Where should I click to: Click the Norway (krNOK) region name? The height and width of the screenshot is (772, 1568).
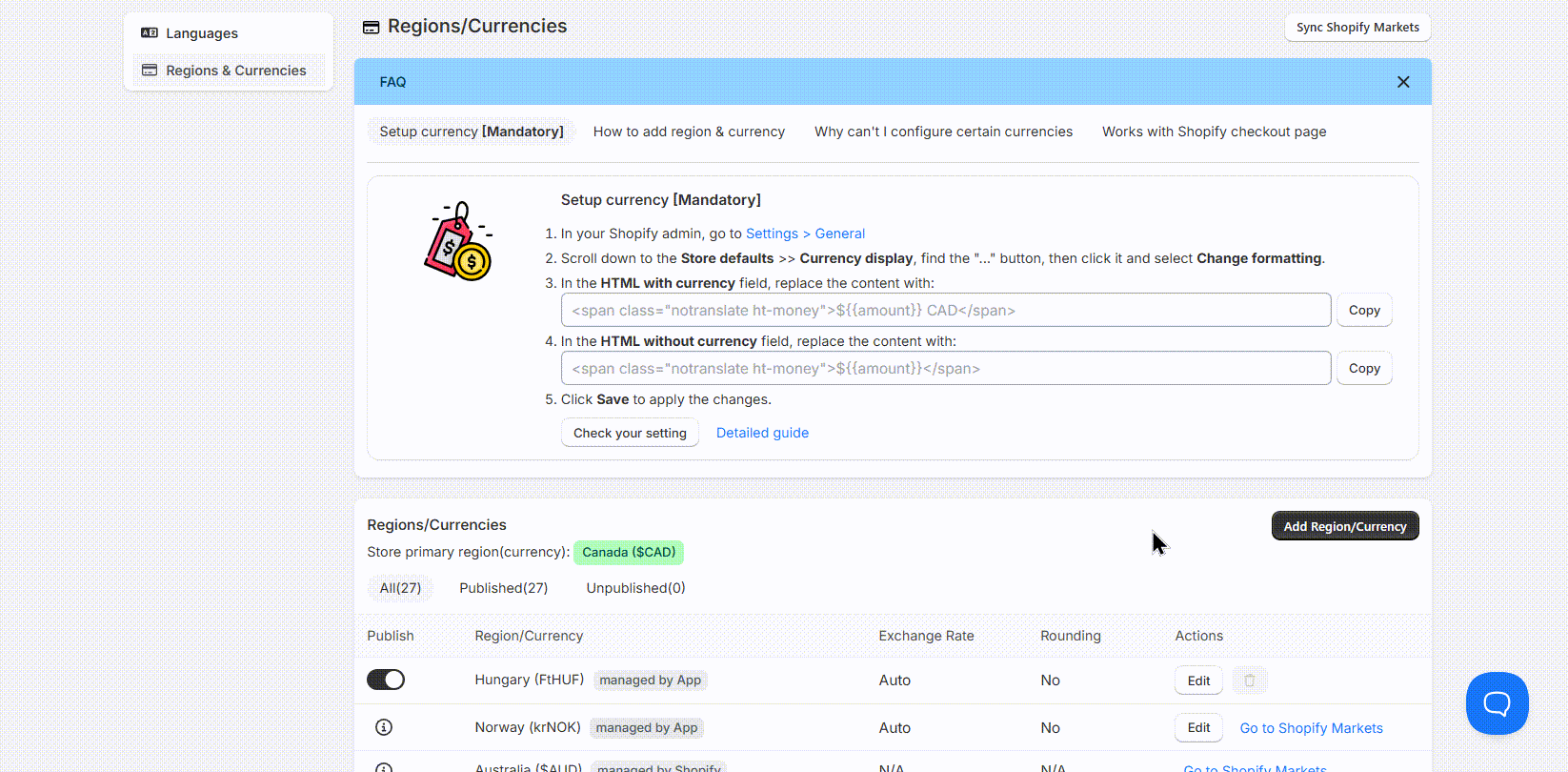coord(528,727)
